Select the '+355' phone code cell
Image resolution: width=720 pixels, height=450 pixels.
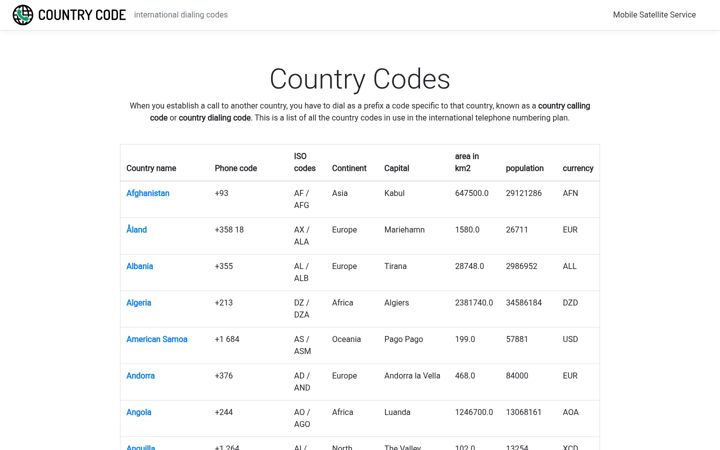pyautogui.click(x=224, y=266)
